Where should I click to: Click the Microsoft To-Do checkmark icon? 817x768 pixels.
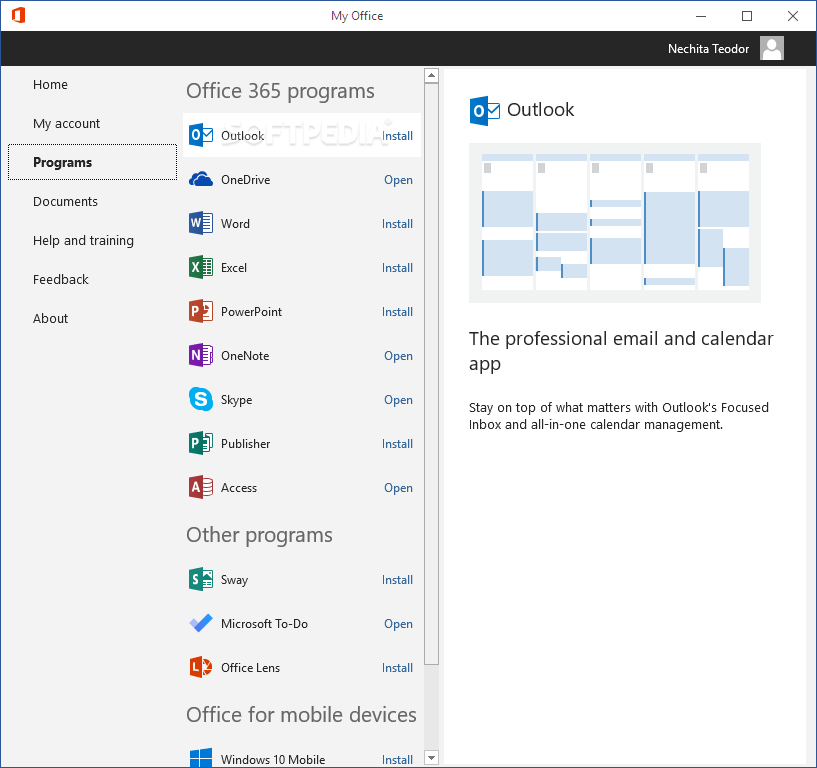pos(201,623)
